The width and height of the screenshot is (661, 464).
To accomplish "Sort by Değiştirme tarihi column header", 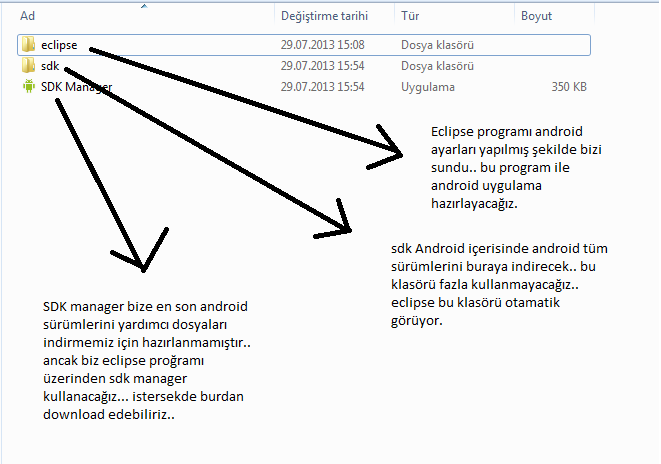I will [x=324, y=16].
